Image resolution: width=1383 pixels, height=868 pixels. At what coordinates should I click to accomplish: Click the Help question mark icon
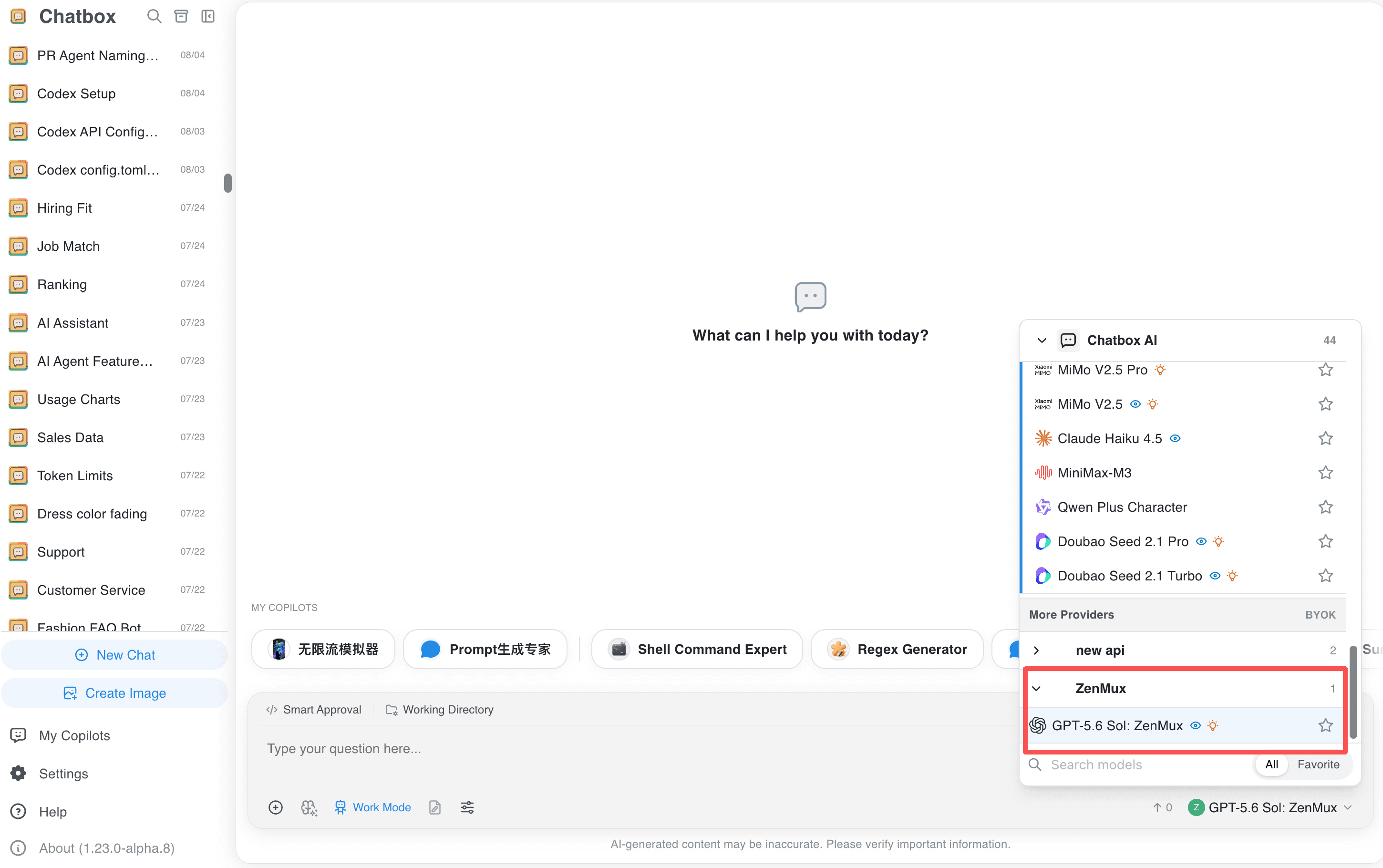[x=19, y=811]
